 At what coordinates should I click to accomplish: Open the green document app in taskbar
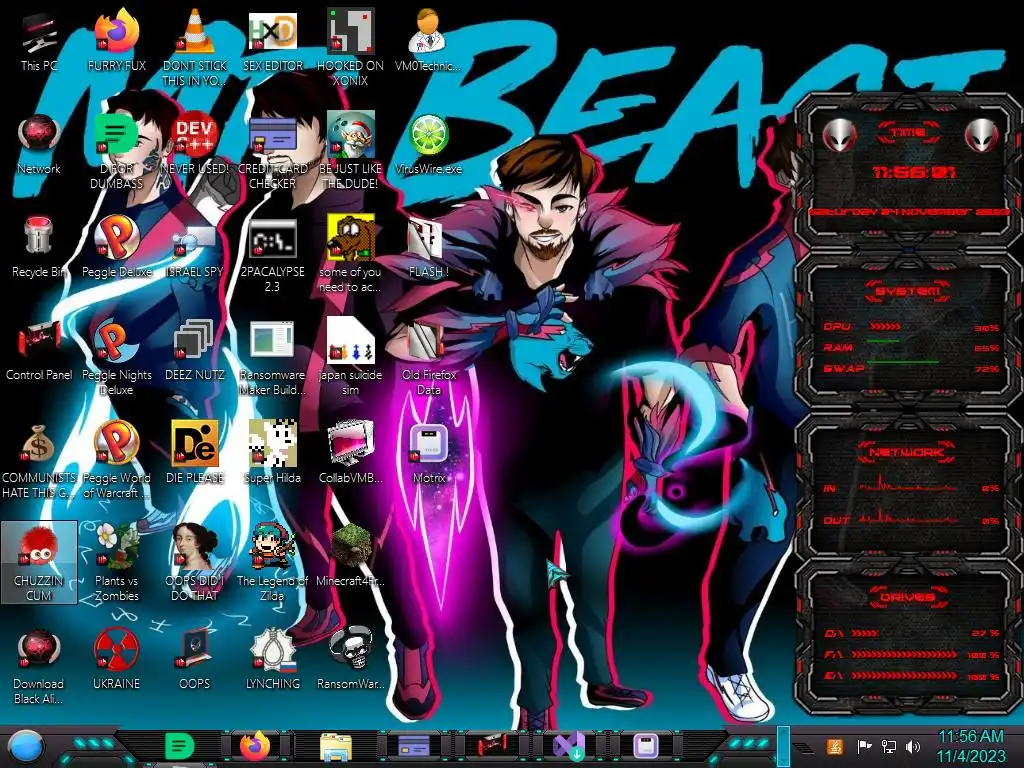(x=179, y=746)
